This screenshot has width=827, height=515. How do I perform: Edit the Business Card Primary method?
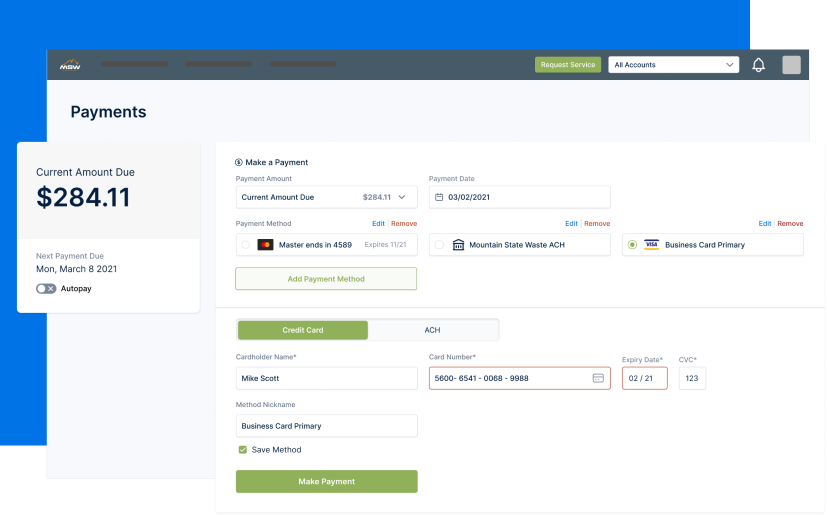tap(765, 224)
